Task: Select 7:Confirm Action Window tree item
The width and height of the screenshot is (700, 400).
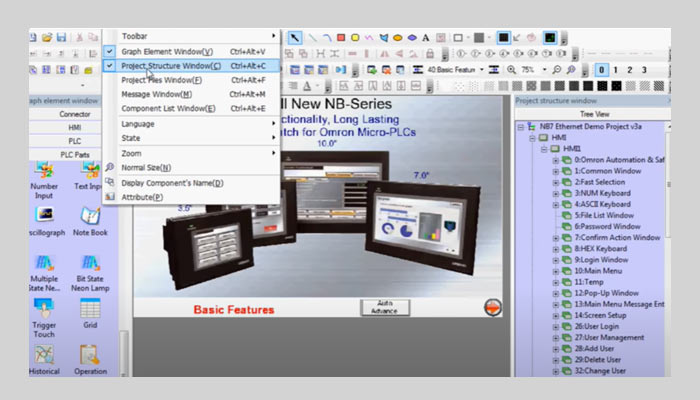Action: tap(617, 238)
